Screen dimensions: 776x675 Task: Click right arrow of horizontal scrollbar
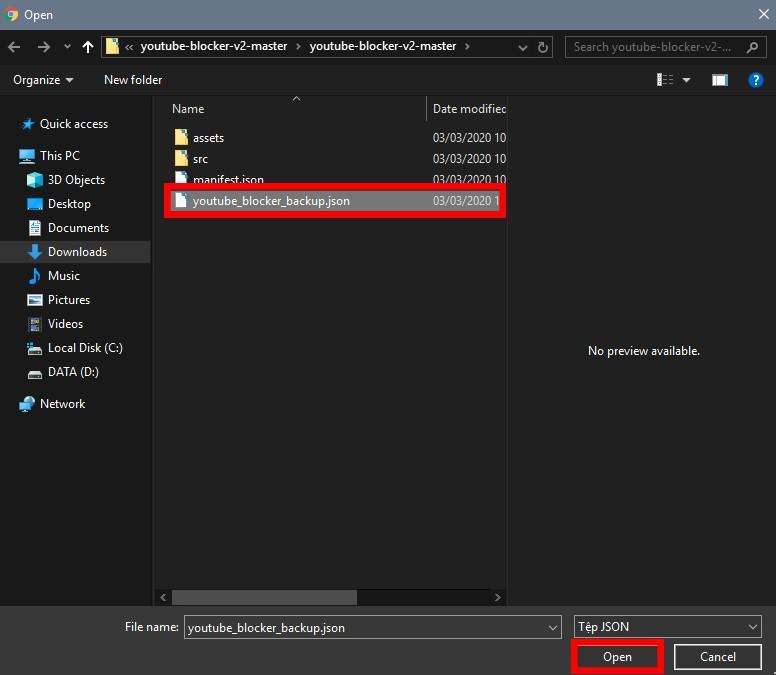click(x=498, y=597)
